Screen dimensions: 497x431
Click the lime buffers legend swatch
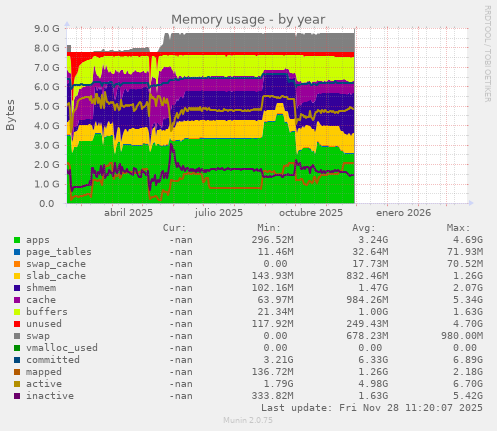click(17, 312)
